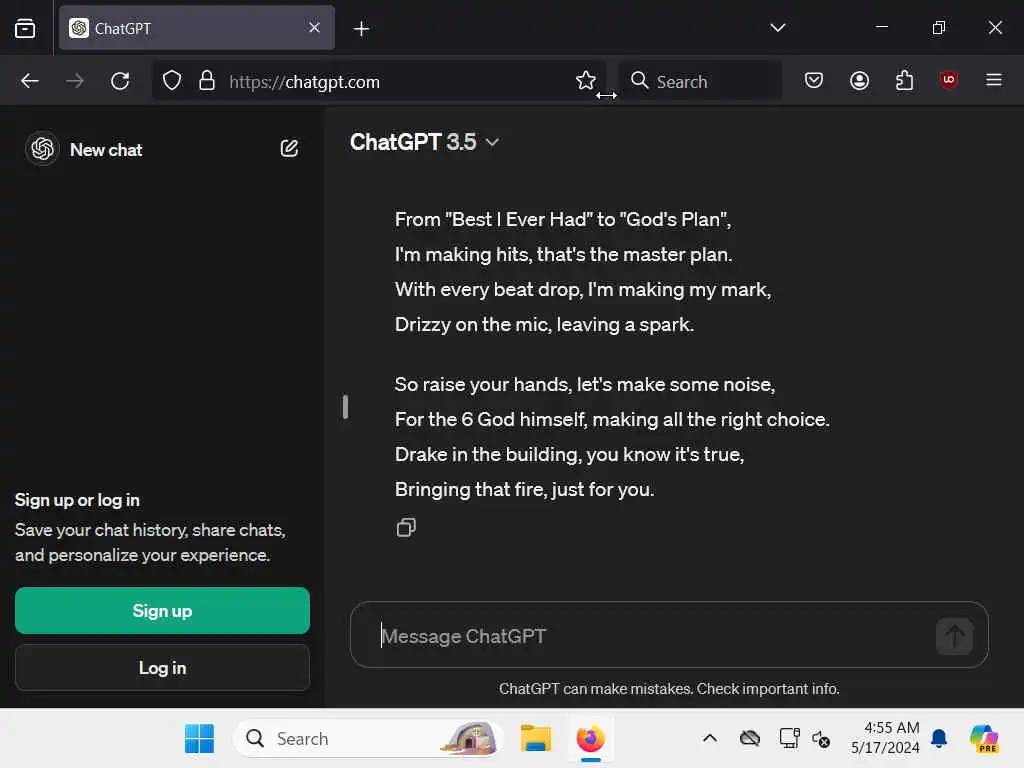
Task: Open the Windows Start menu
Action: 199,739
